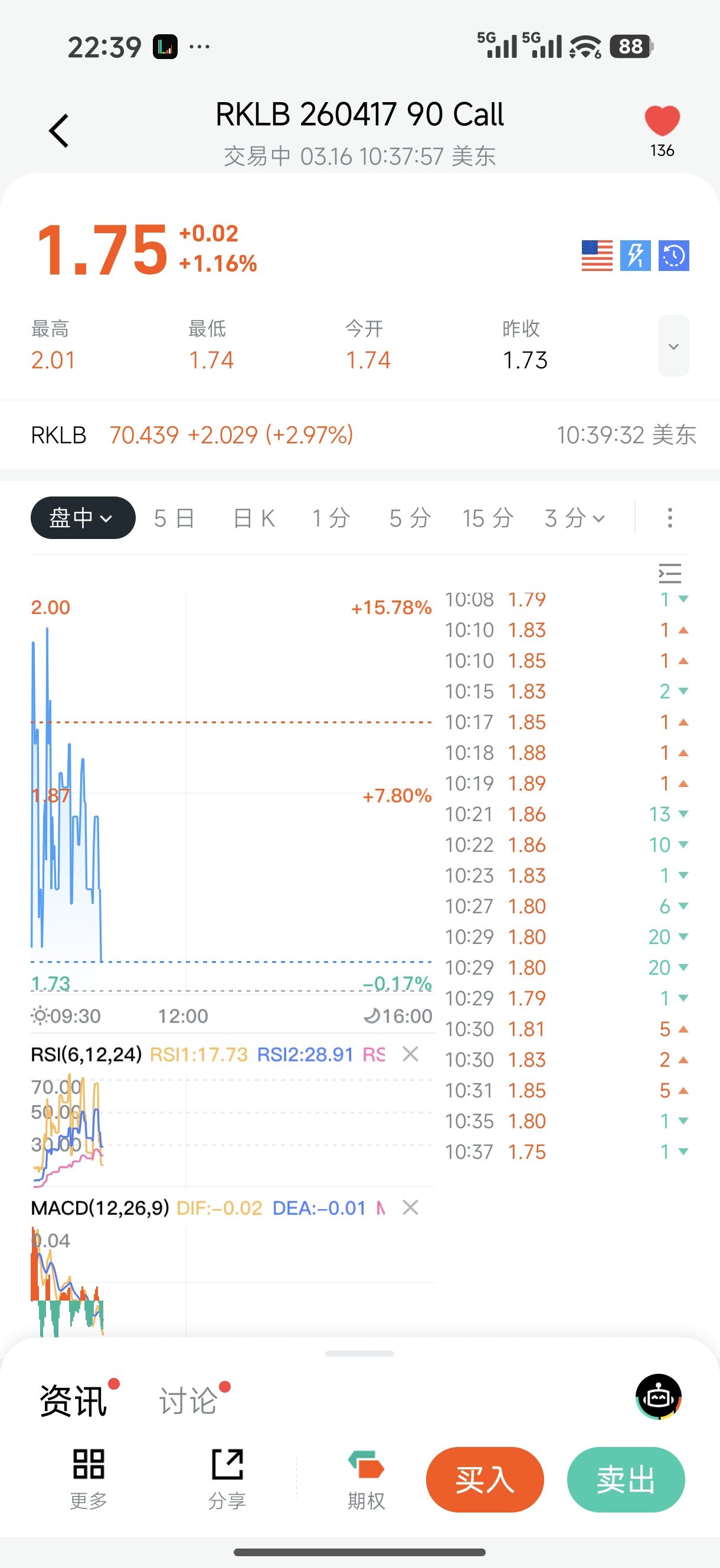Open the 盘中 chart period dropdown
Screen dimensions: 720x1568
point(83,518)
